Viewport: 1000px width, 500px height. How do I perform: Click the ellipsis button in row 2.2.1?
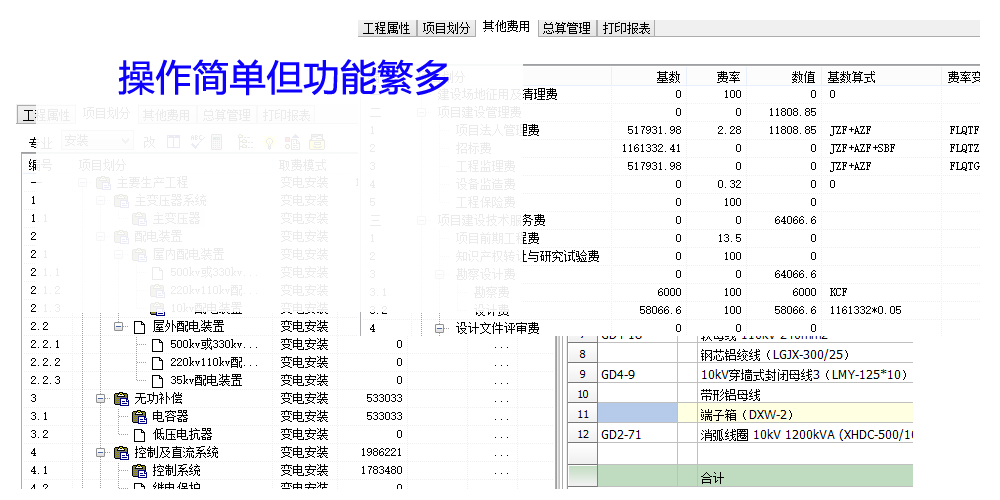tap(501, 347)
